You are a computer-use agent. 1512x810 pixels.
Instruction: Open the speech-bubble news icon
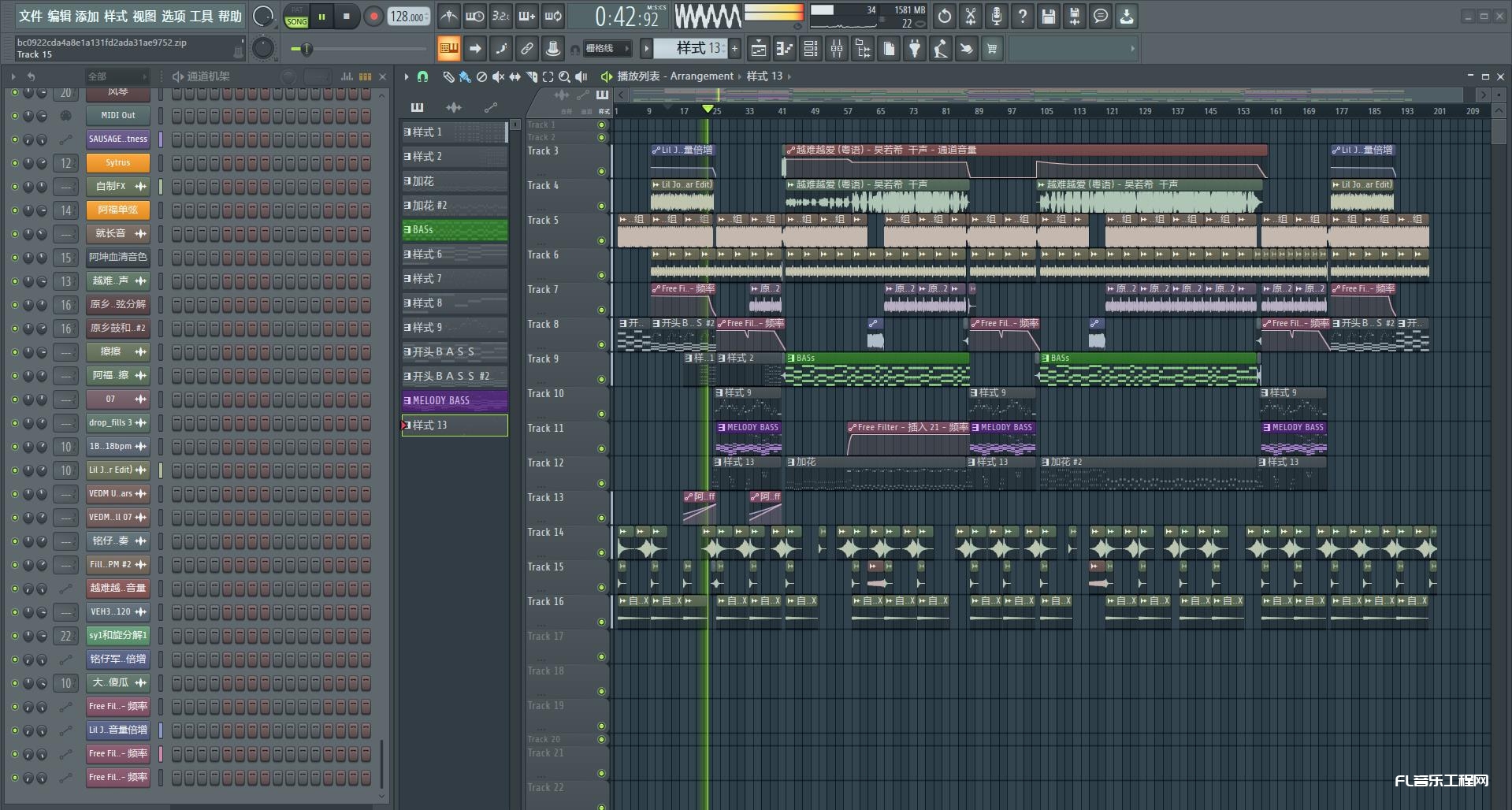(1101, 16)
